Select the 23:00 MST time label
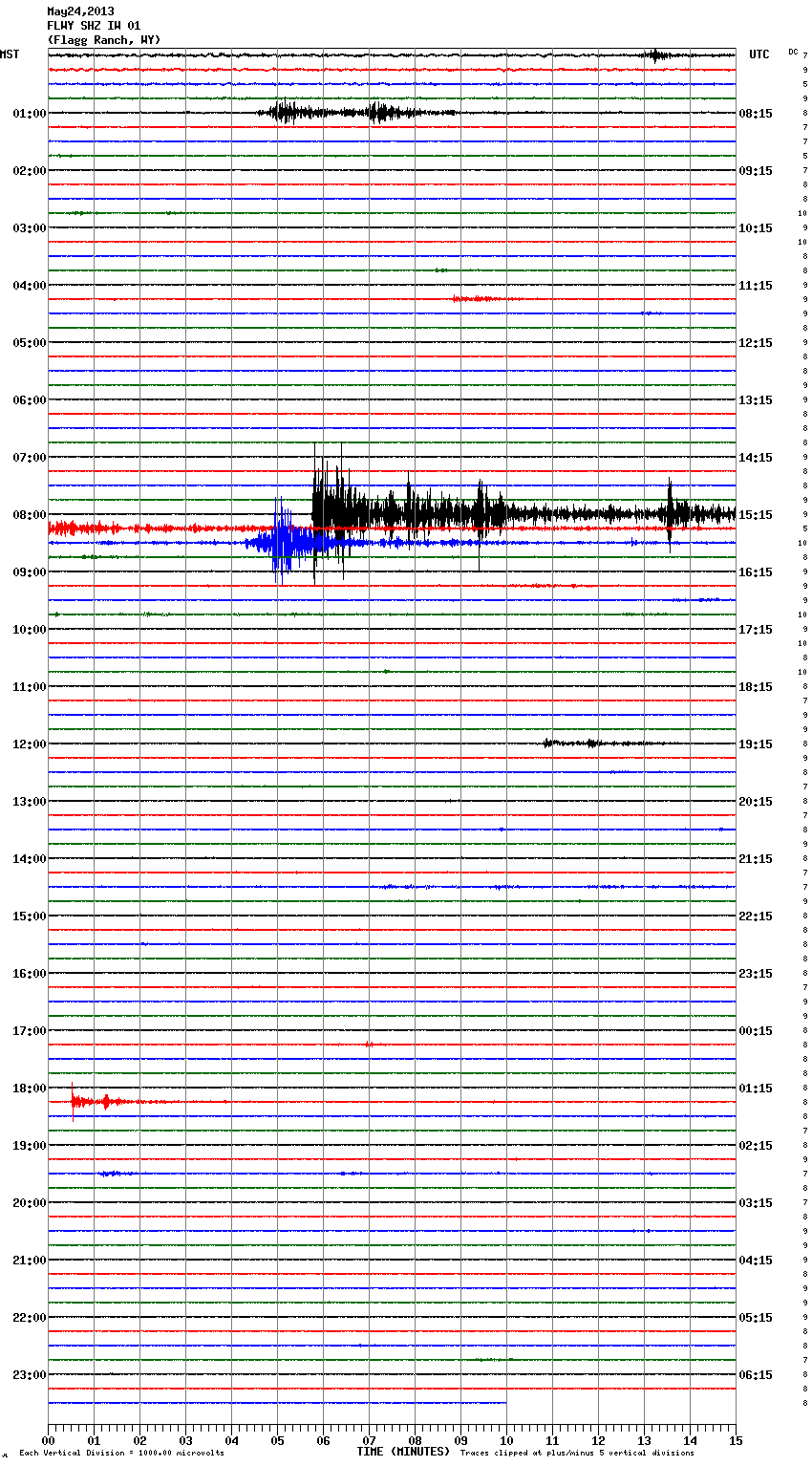Screen dimensions: 812x1466 (x=30, y=1375)
